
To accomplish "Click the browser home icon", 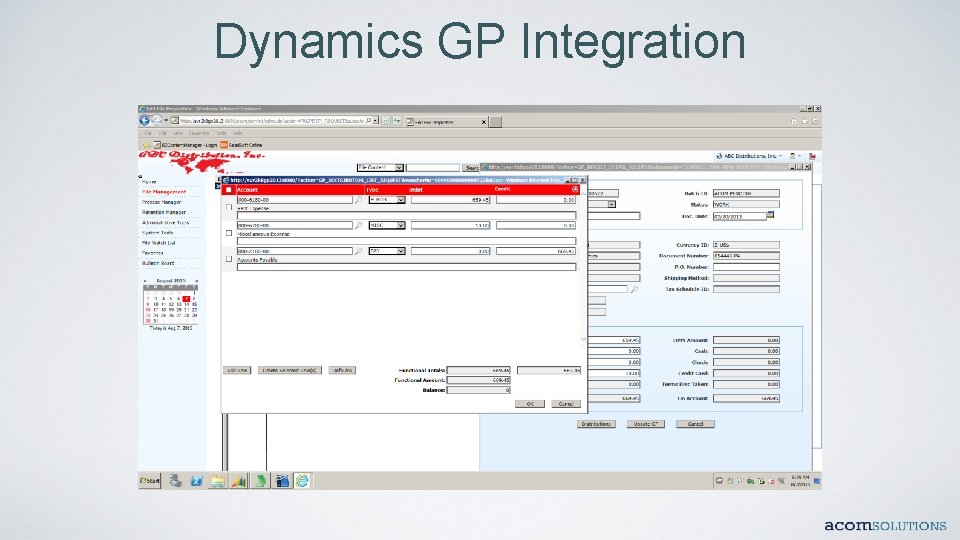I will tap(794, 121).
